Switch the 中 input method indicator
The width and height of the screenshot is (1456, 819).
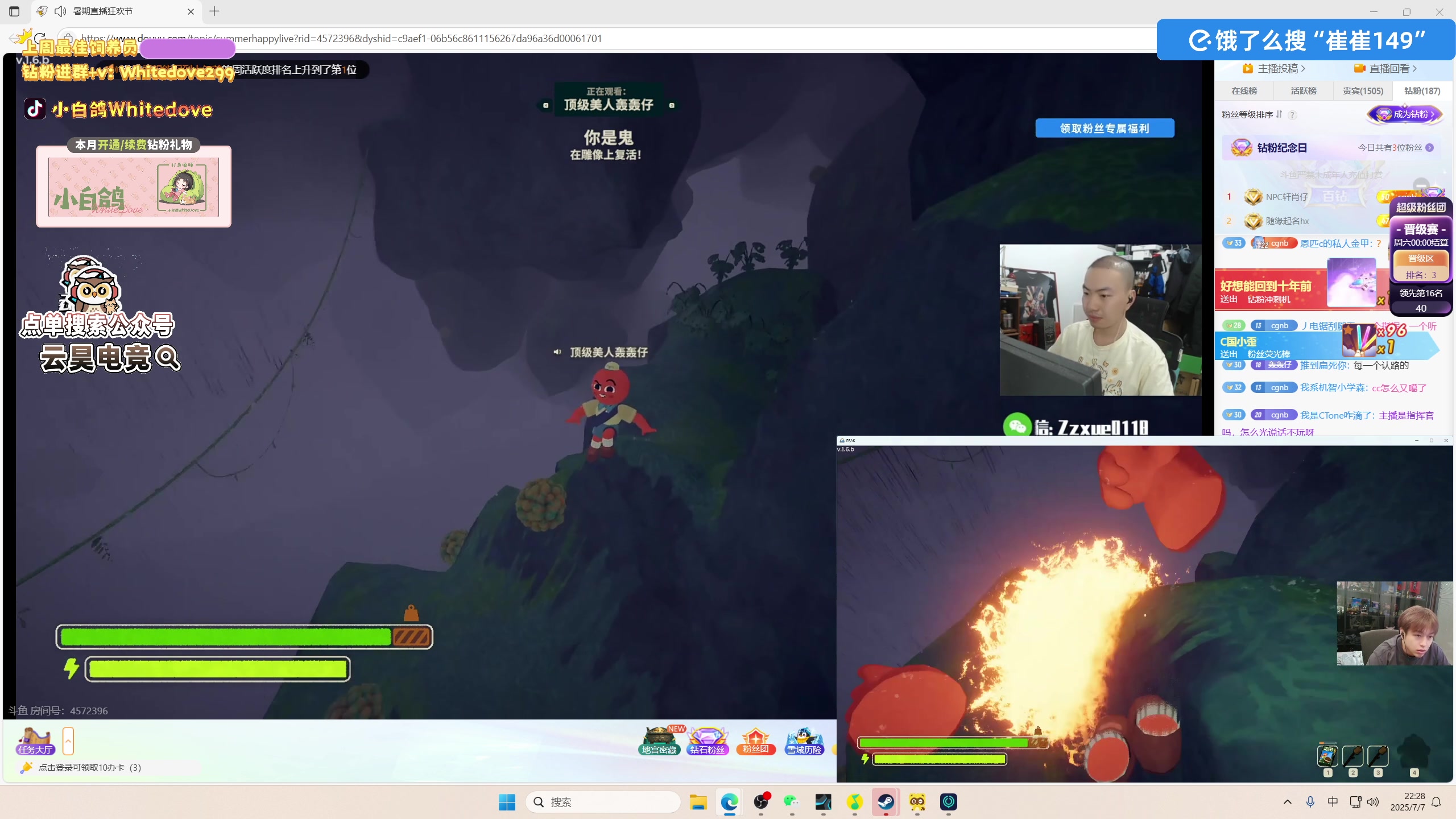pyautogui.click(x=1333, y=801)
